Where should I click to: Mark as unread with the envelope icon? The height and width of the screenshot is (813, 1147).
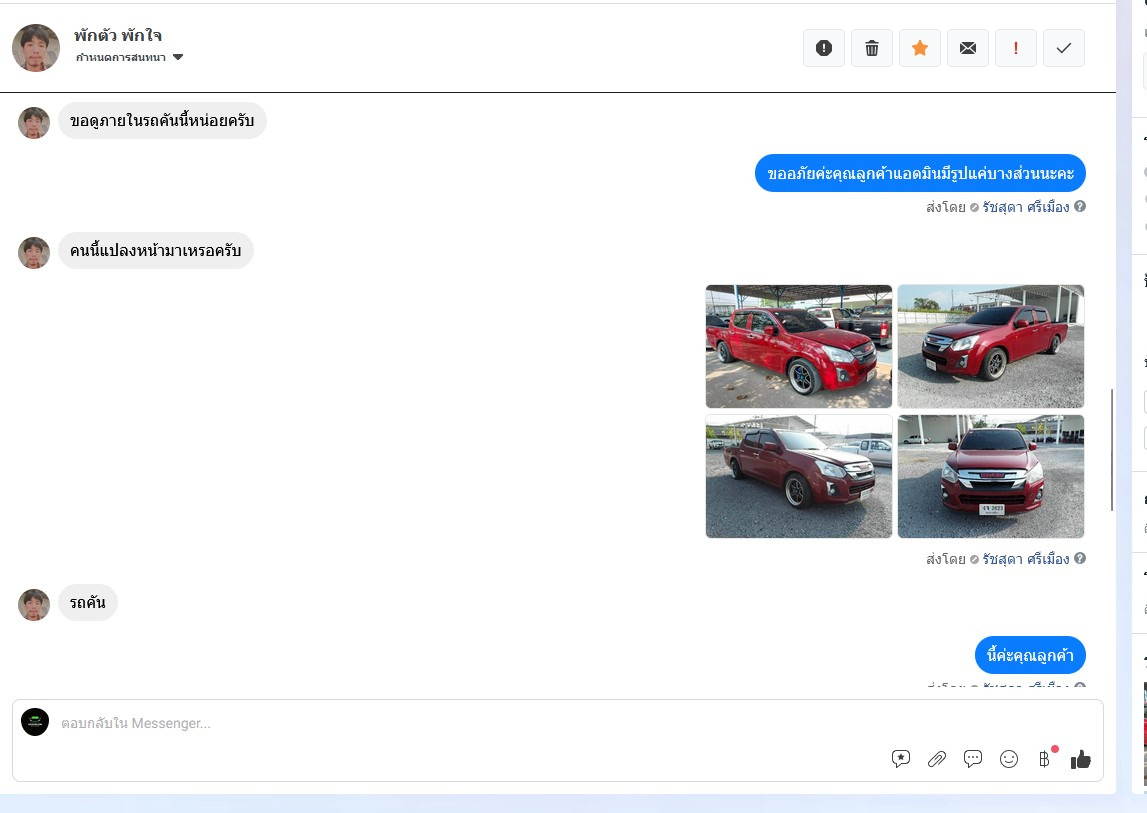click(x=968, y=48)
